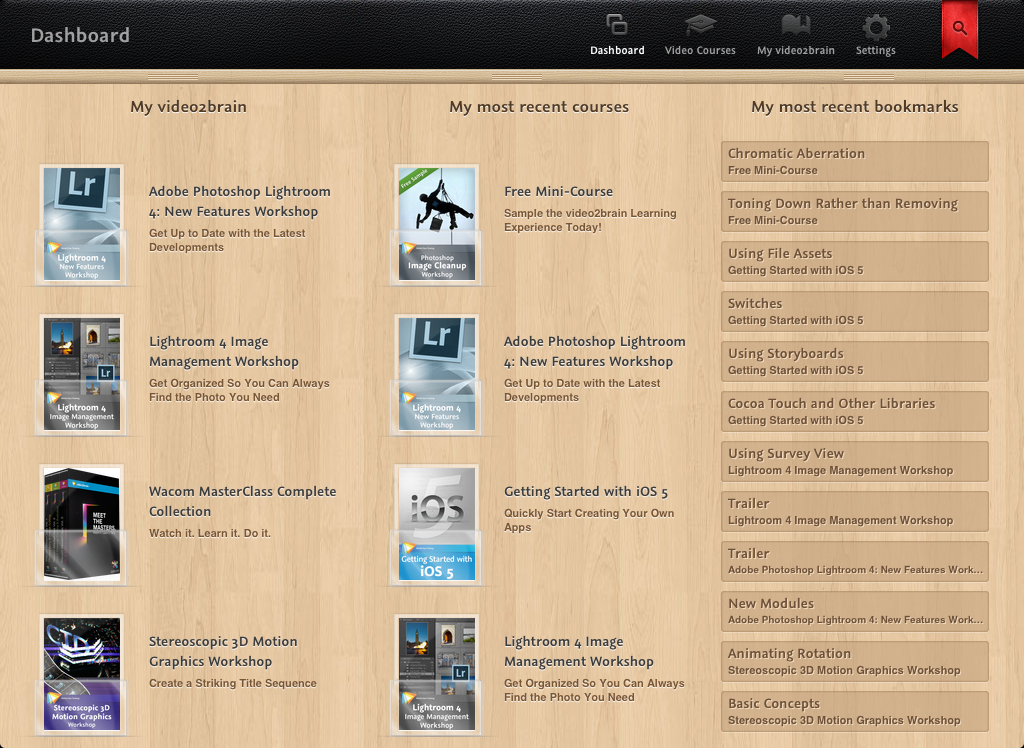Open the Animating Rotation bookmark
This screenshot has width=1024, height=748.
click(x=855, y=661)
